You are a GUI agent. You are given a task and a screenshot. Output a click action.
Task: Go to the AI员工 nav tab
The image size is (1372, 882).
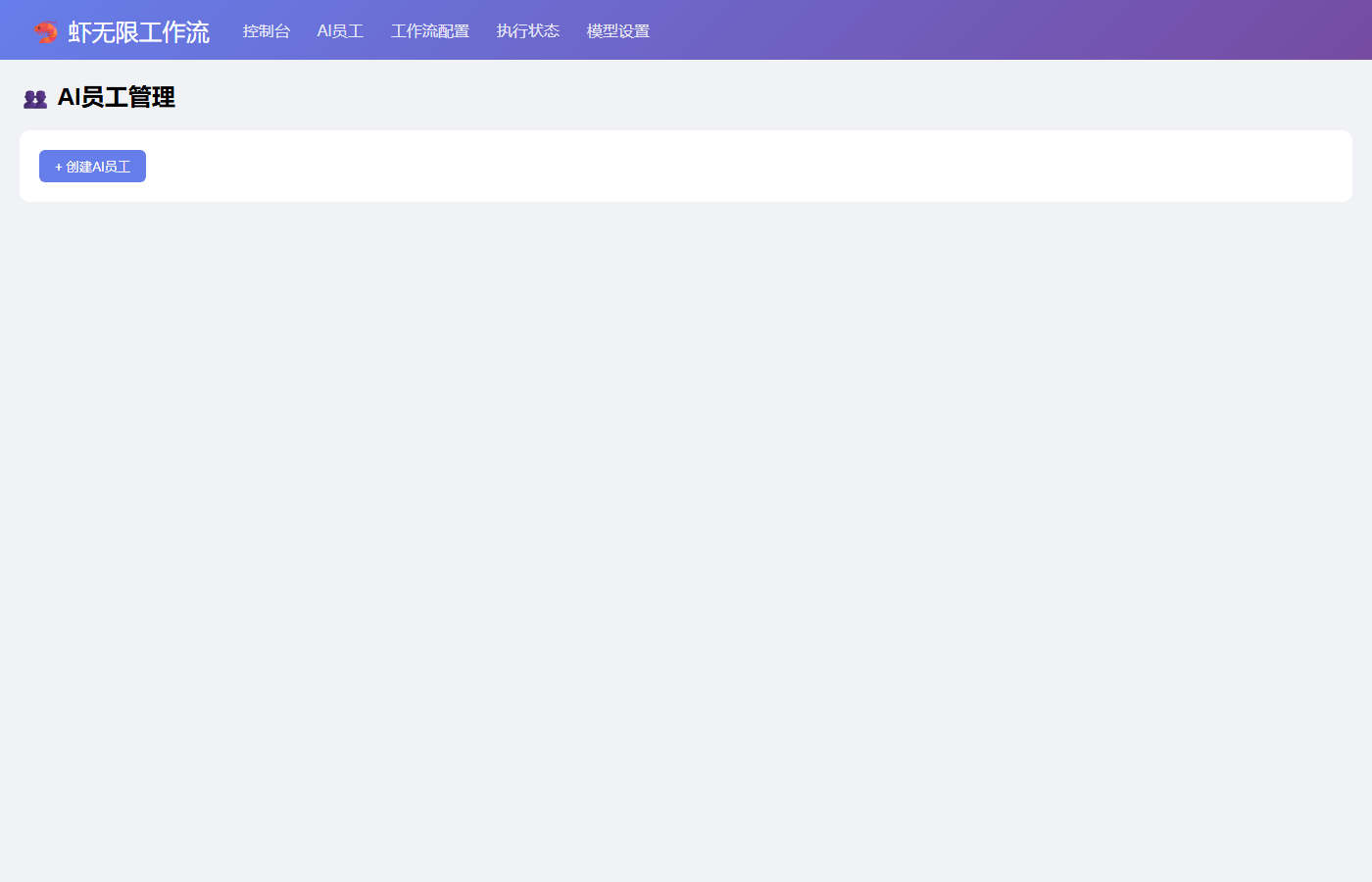340,31
